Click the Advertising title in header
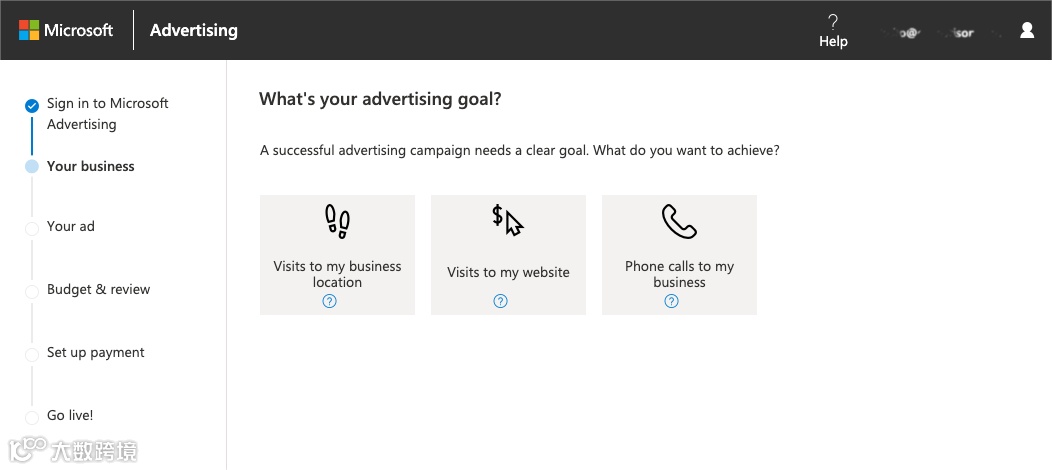Image resolution: width=1052 pixels, height=470 pixels. 194,30
